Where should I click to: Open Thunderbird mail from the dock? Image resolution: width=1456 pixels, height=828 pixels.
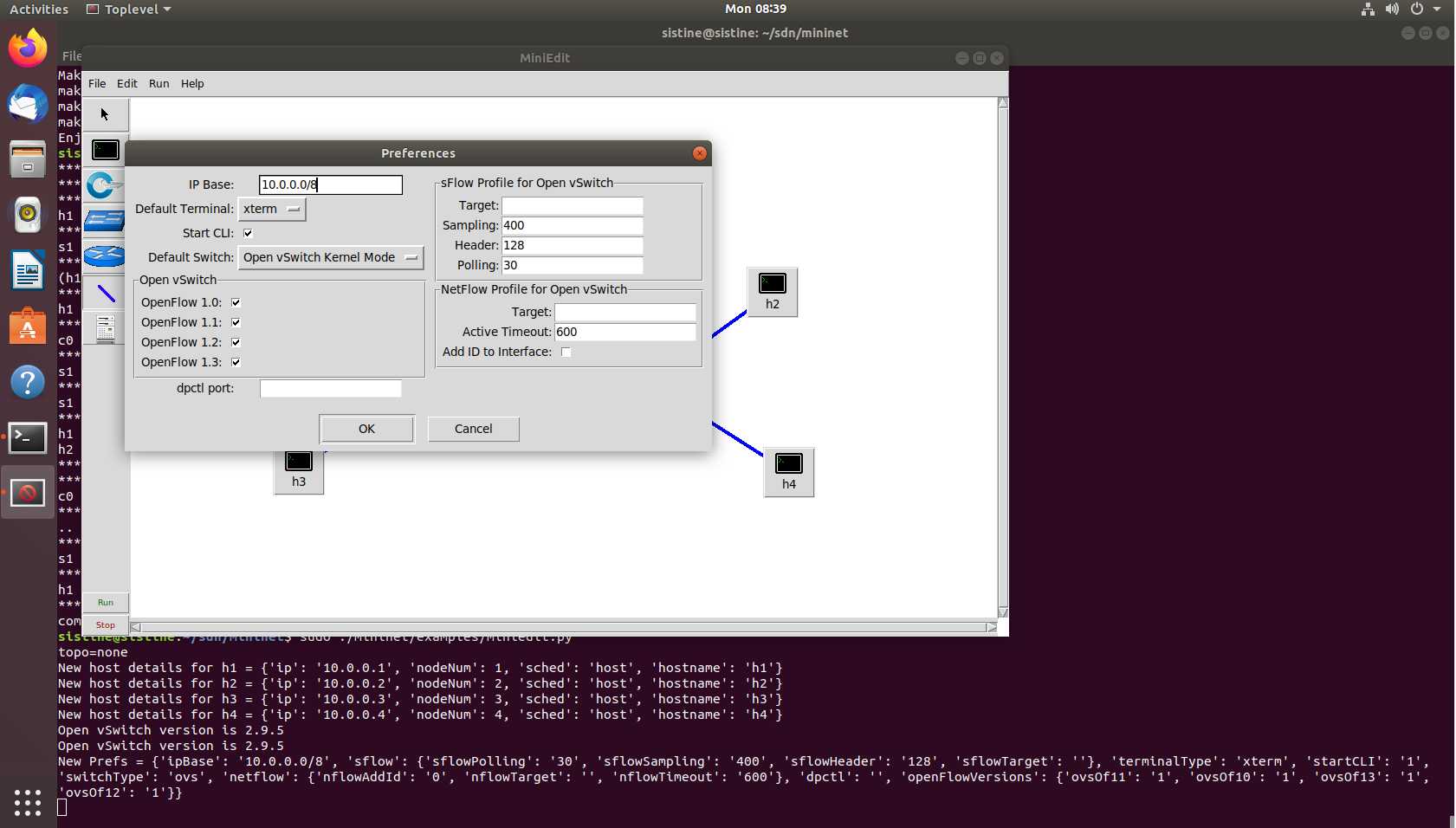(28, 104)
